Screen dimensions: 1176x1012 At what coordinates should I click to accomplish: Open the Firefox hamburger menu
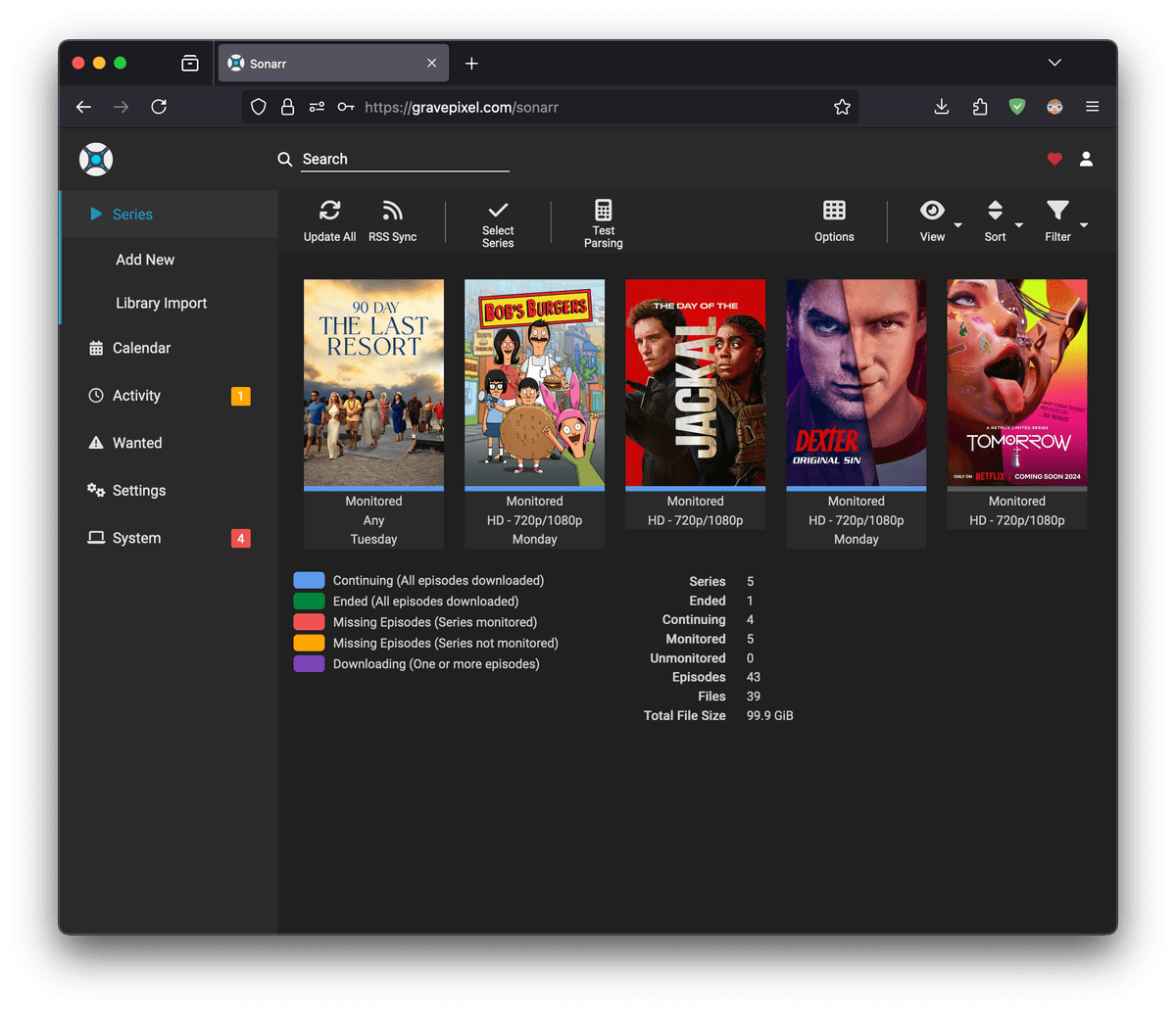point(1092,107)
